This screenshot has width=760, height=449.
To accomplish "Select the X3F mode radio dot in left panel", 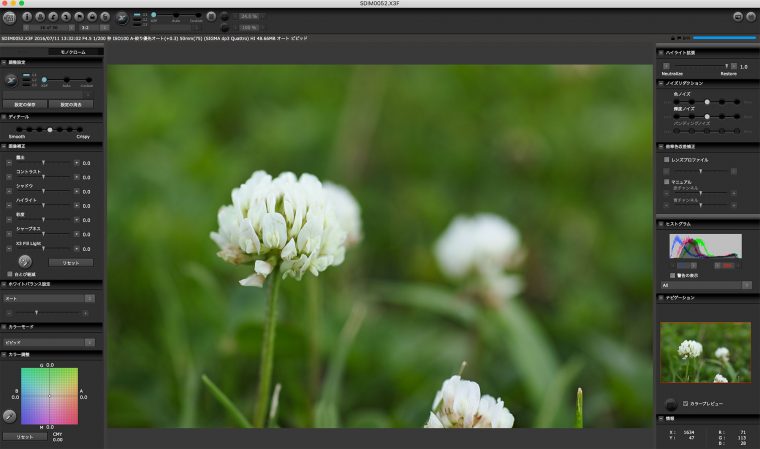I will pyautogui.click(x=44, y=80).
